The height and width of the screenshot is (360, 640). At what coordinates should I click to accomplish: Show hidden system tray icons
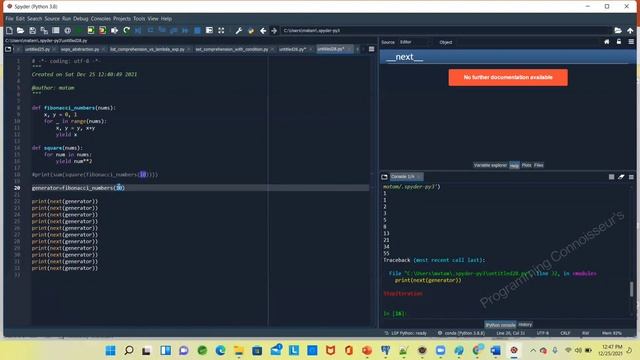pos(533,350)
